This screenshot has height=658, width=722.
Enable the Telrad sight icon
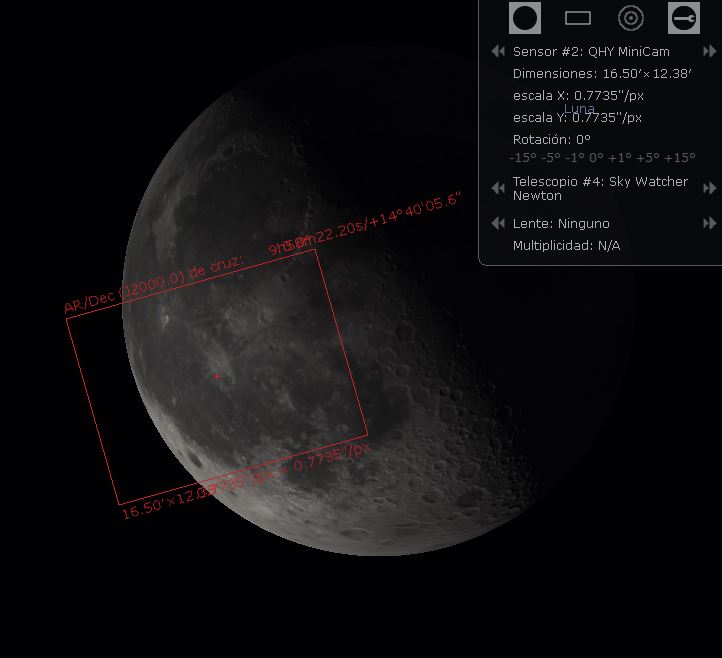pyautogui.click(x=631, y=18)
